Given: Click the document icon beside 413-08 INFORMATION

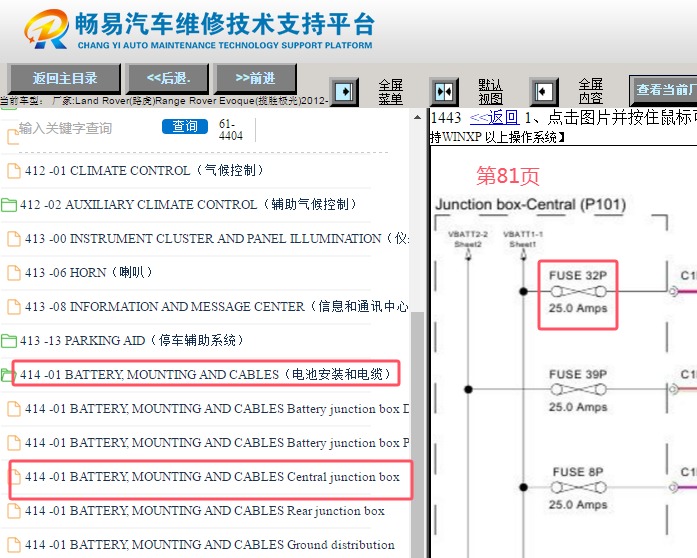Looking at the screenshot, I should [14, 306].
